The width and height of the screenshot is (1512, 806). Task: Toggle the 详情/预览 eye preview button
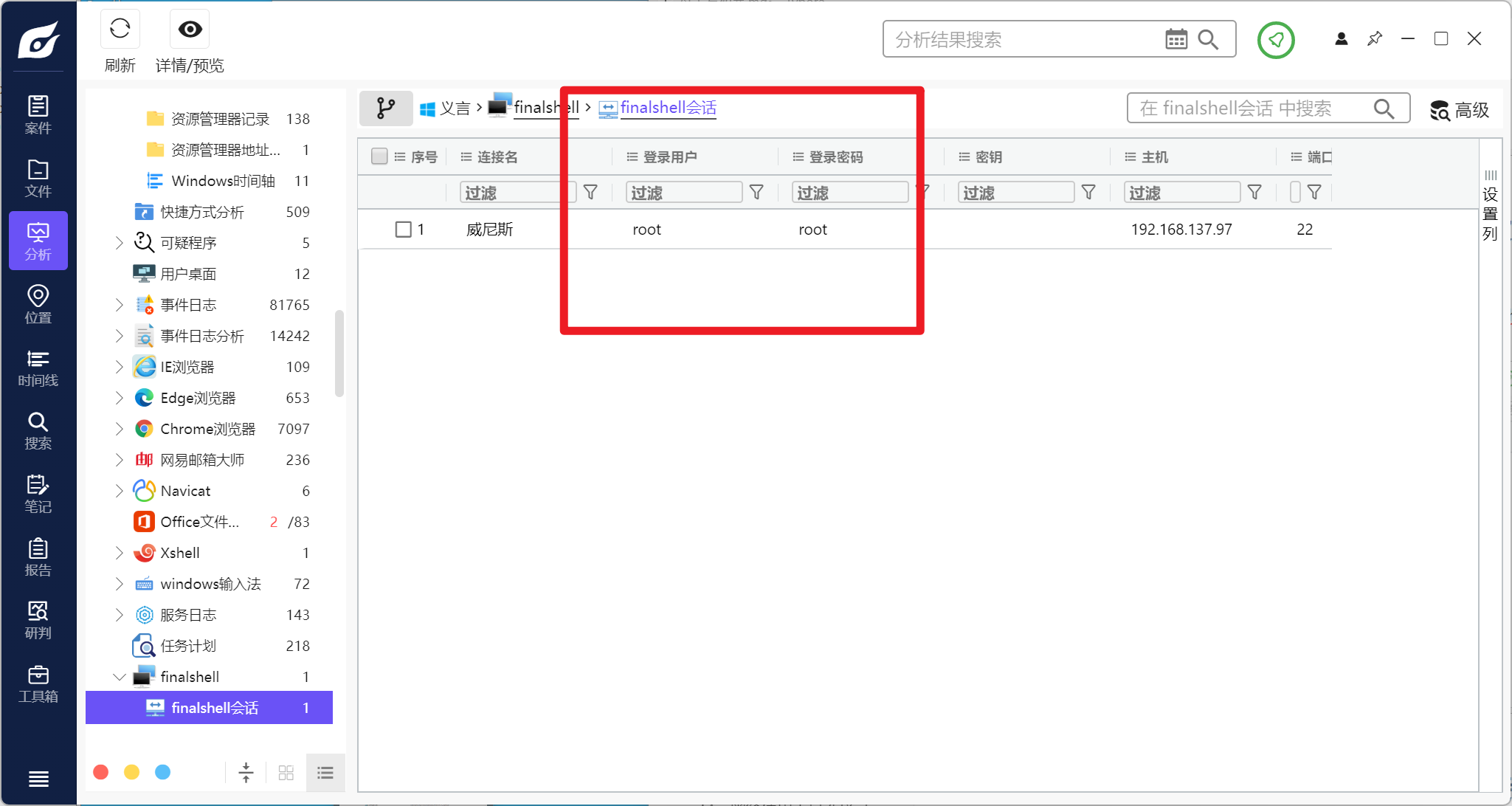(x=190, y=30)
